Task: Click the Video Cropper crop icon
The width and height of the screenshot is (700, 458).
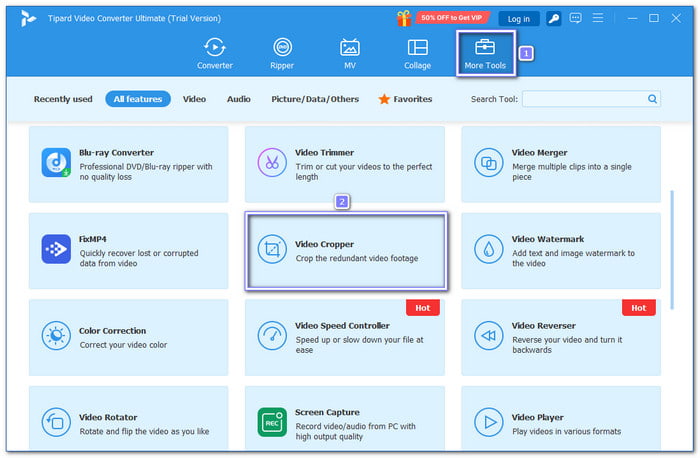Action: pyautogui.click(x=272, y=249)
